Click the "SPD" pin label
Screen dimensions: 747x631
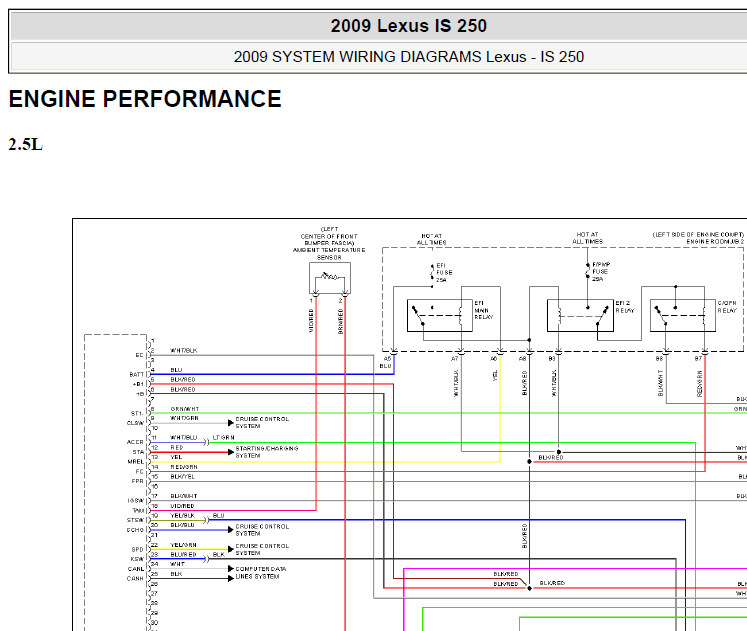tap(138, 550)
